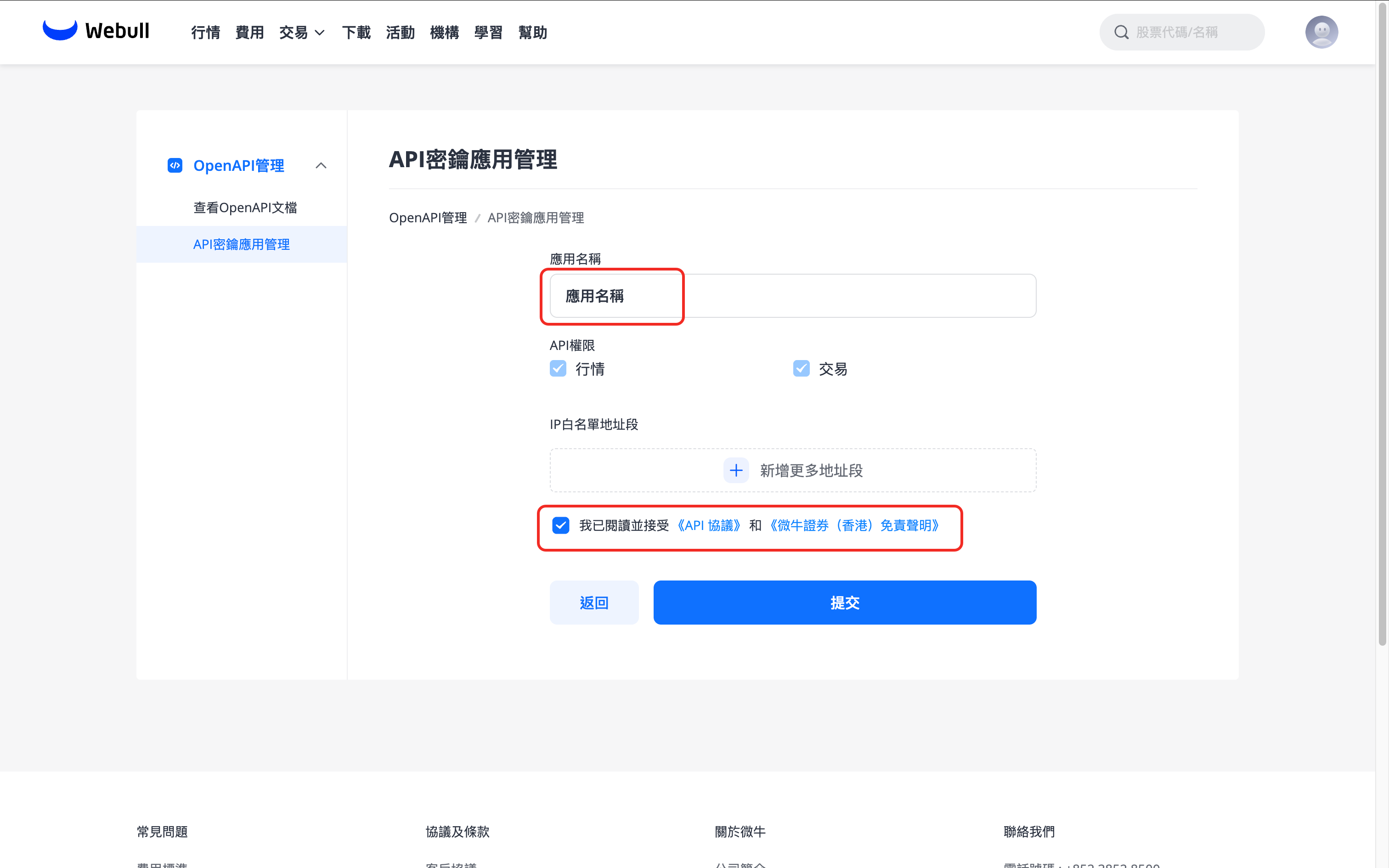Click the search magnifier icon

(1121, 32)
